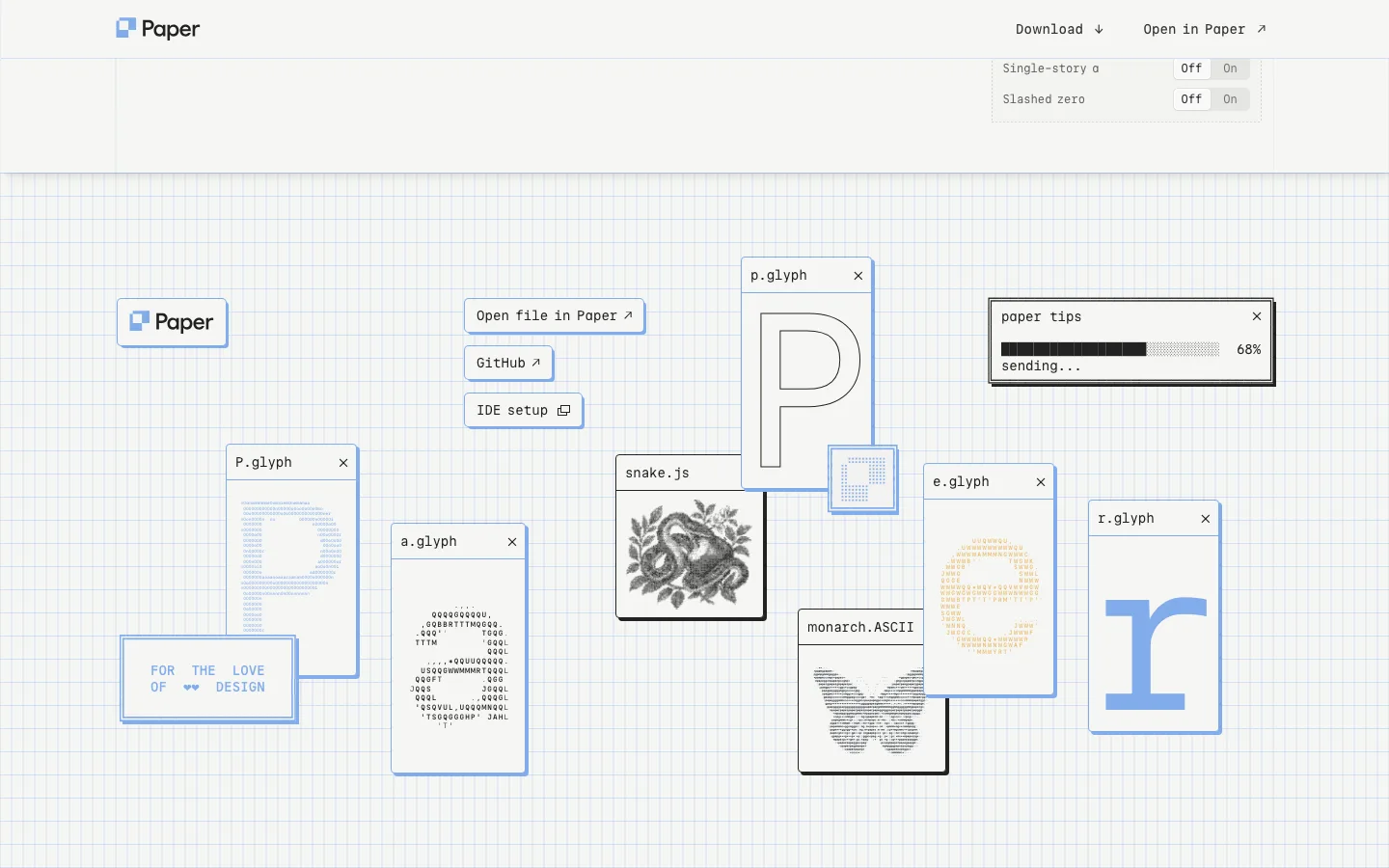Click the sending... status text

tap(1041, 366)
